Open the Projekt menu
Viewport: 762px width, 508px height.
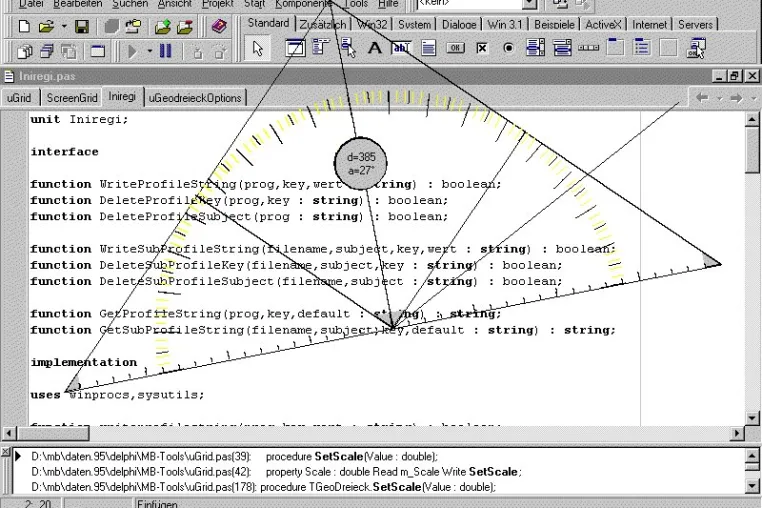coord(218,4)
